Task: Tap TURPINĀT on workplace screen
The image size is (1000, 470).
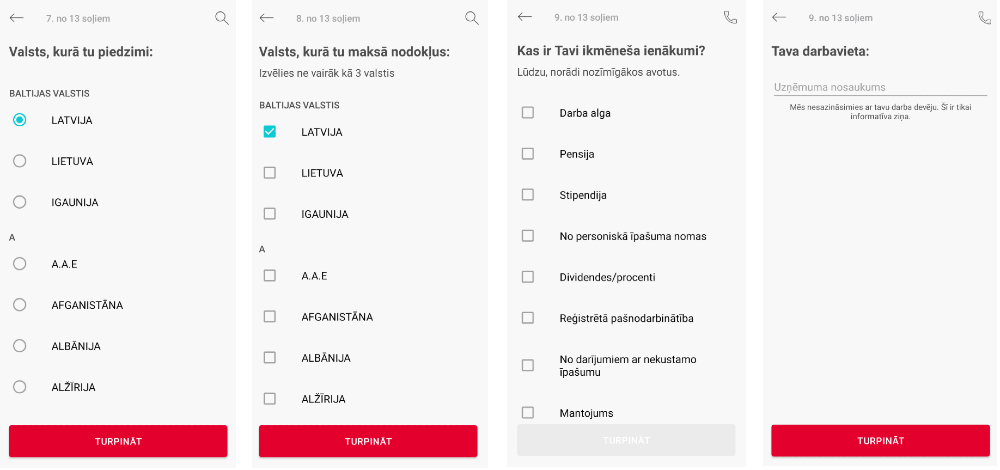Action: tap(881, 441)
